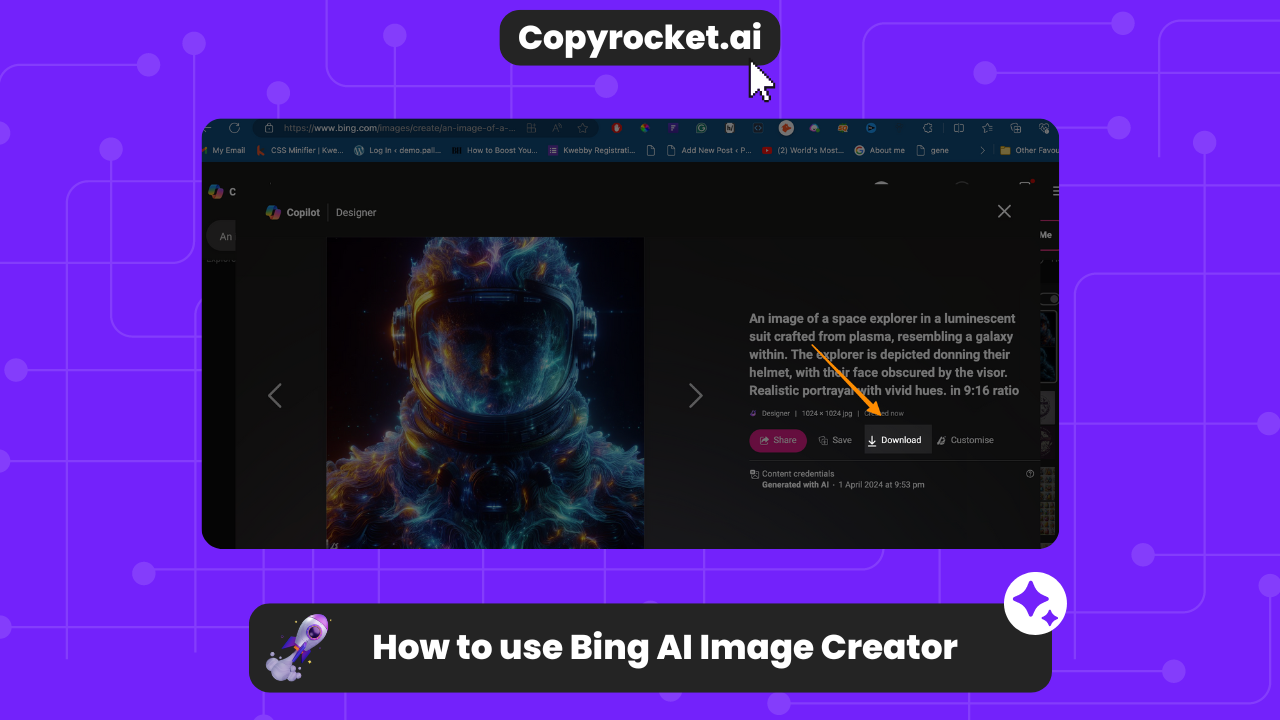This screenshot has width=1280, height=720.
Task: Open the CSS Minifier bookmark
Action: coord(300,151)
